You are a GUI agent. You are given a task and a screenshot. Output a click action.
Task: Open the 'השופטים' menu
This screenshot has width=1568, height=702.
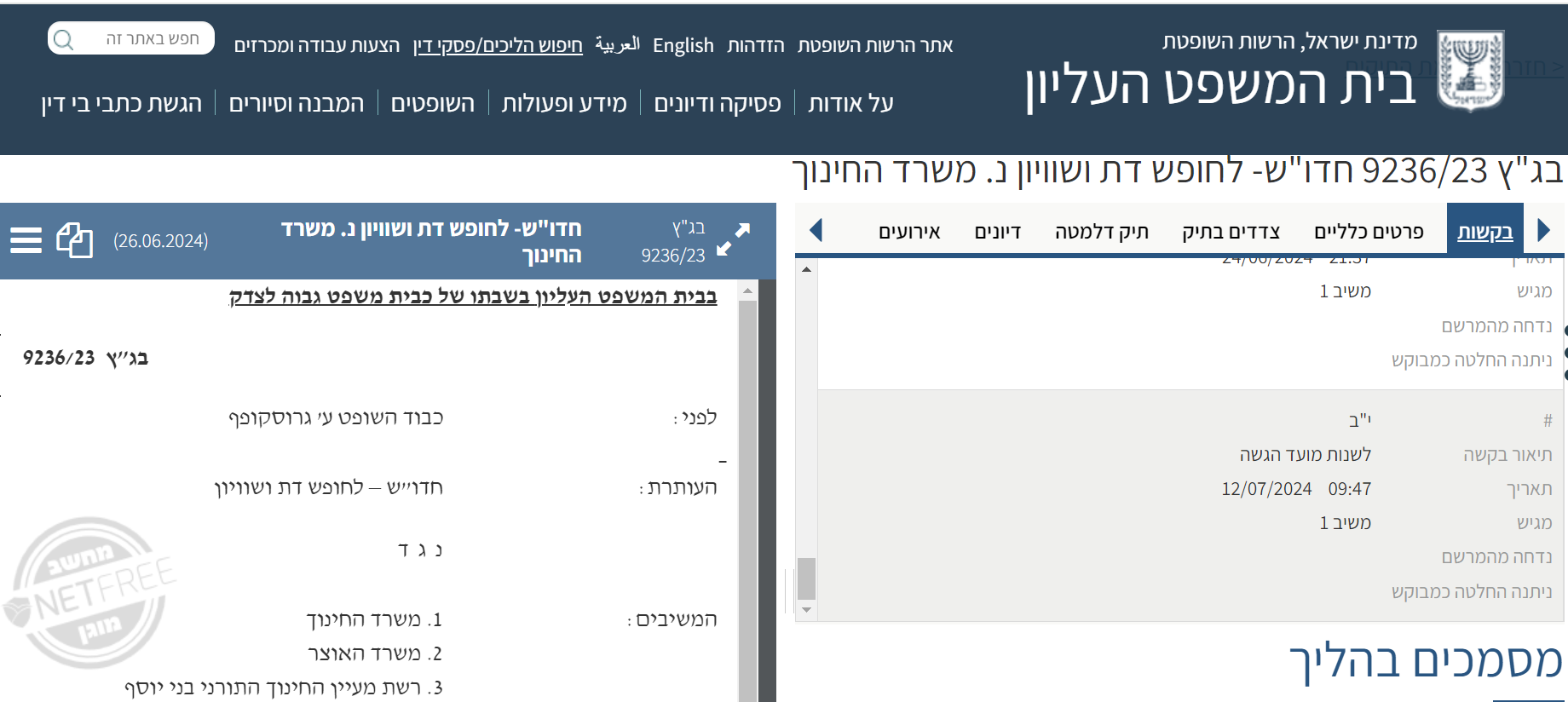click(433, 103)
